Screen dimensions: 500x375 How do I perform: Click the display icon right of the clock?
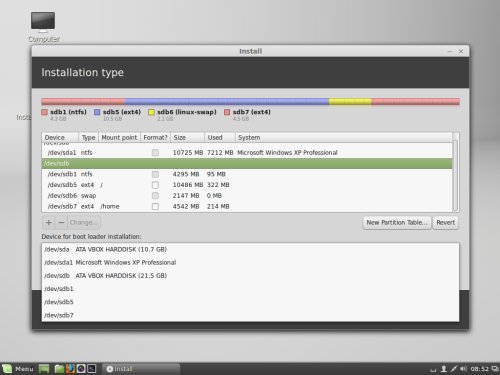tap(495, 369)
